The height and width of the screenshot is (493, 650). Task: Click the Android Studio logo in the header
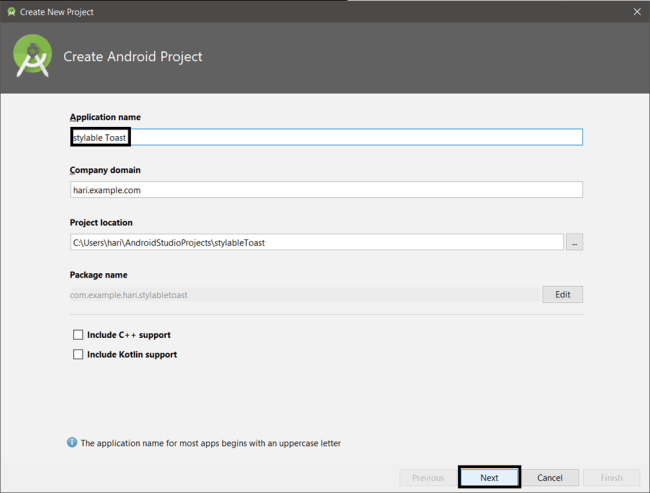pyautogui.click(x=33, y=56)
